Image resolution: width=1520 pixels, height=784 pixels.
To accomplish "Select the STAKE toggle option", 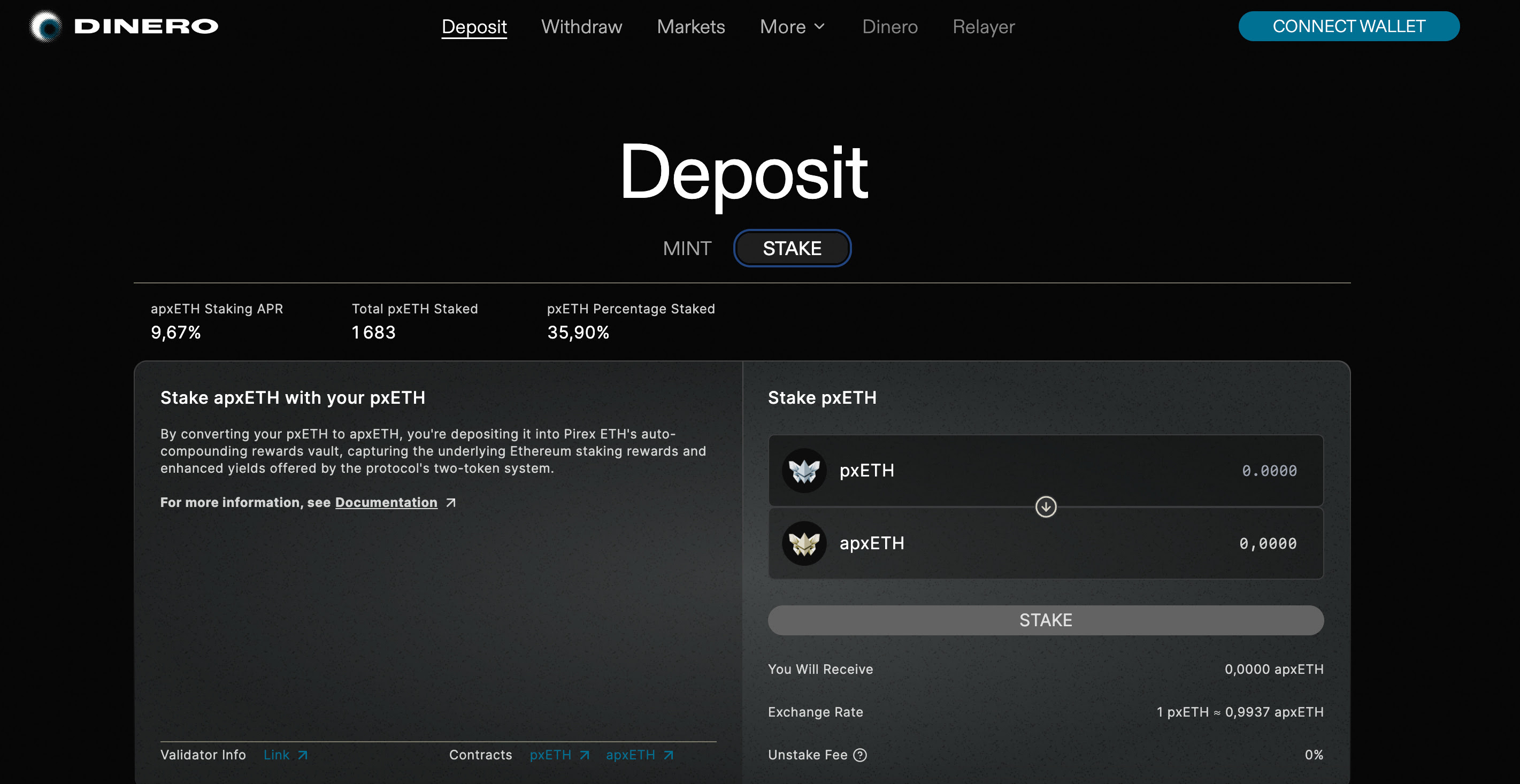I will click(x=791, y=248).
